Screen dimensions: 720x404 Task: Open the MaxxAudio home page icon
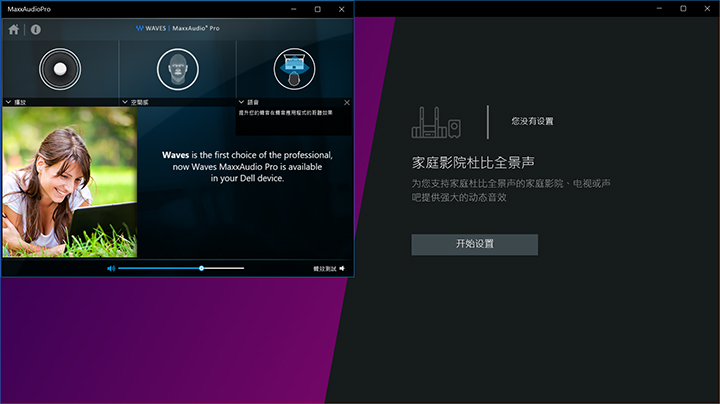(14, 29)
